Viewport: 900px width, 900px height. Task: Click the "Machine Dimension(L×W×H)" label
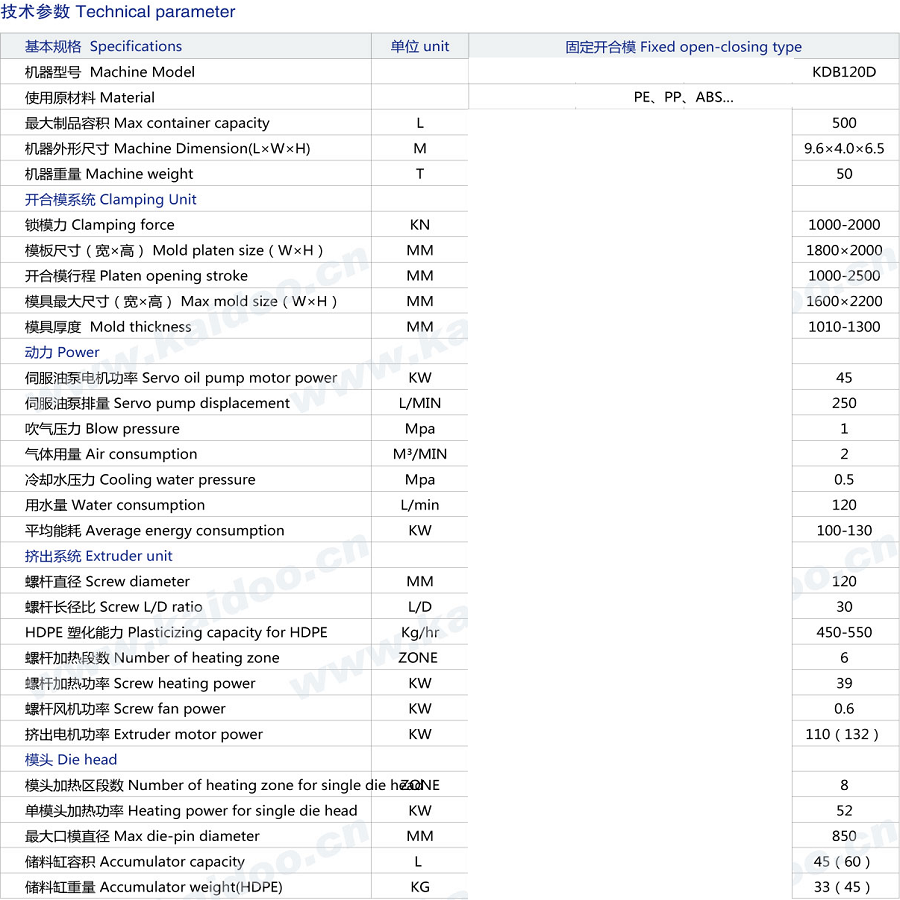click(212, 149)
